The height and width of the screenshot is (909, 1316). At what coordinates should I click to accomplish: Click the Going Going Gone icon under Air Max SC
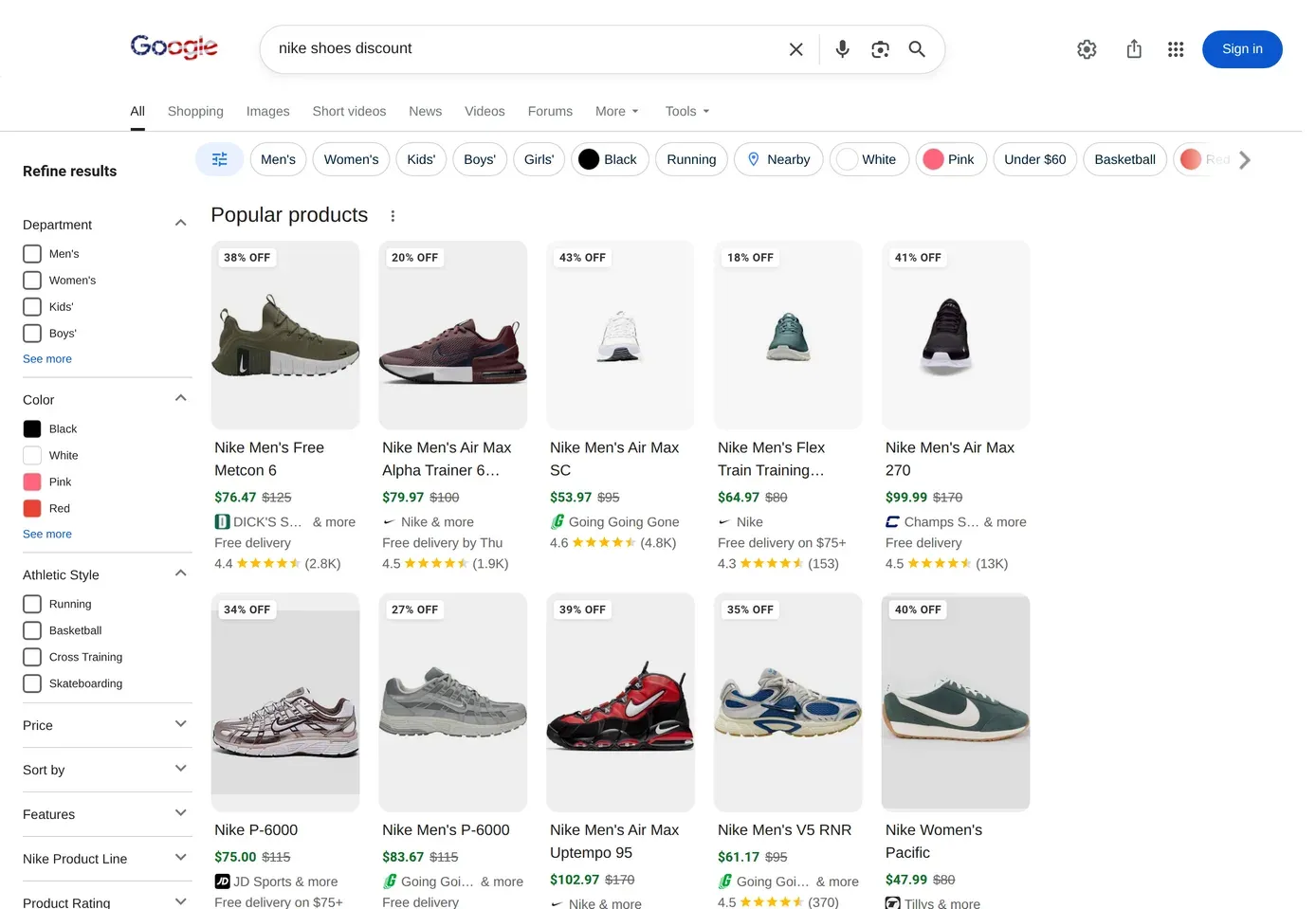(557, 521)
